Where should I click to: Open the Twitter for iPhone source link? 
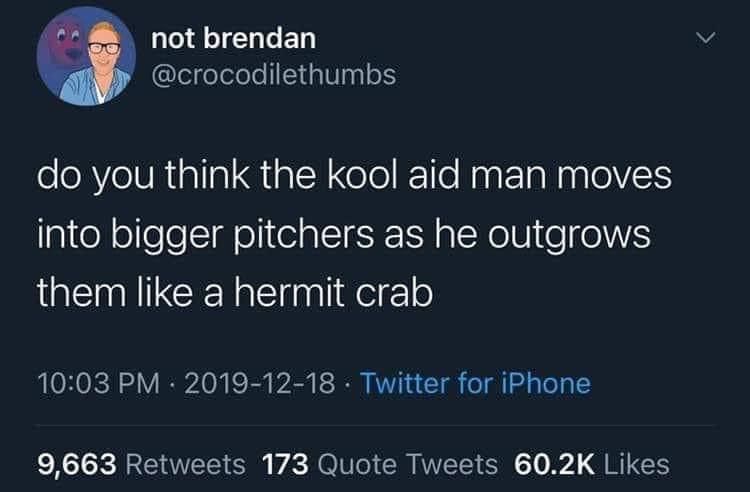click(475, 383)
